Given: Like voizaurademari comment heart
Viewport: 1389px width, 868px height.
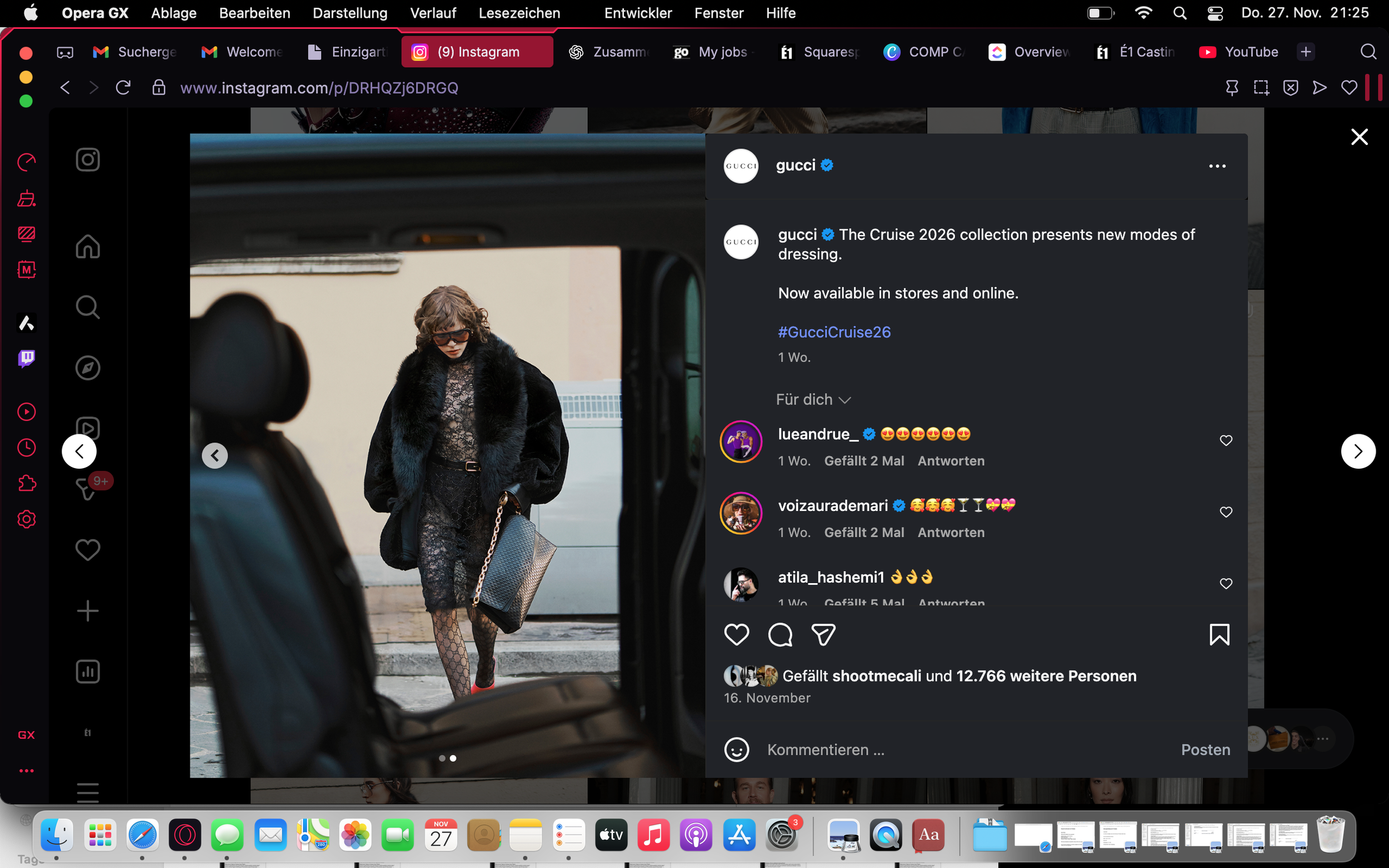Looking at the screenshot, I should [1226, 512].
